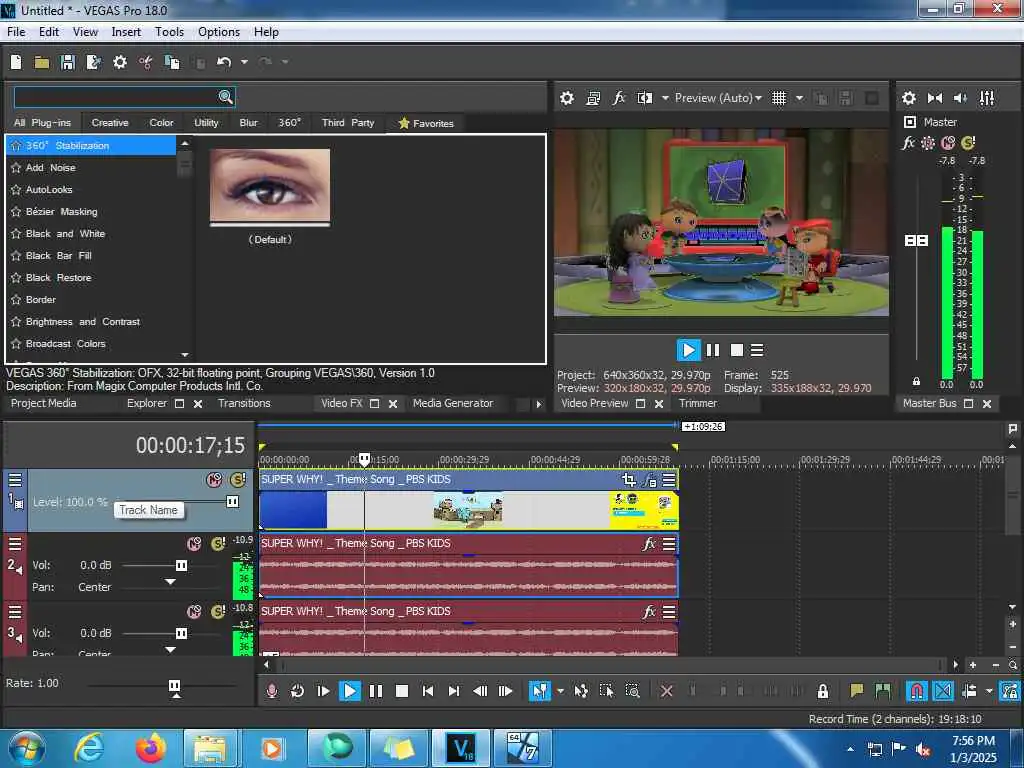Open the Project Media tab
The image size is (1024, 768).
[44, 404]
